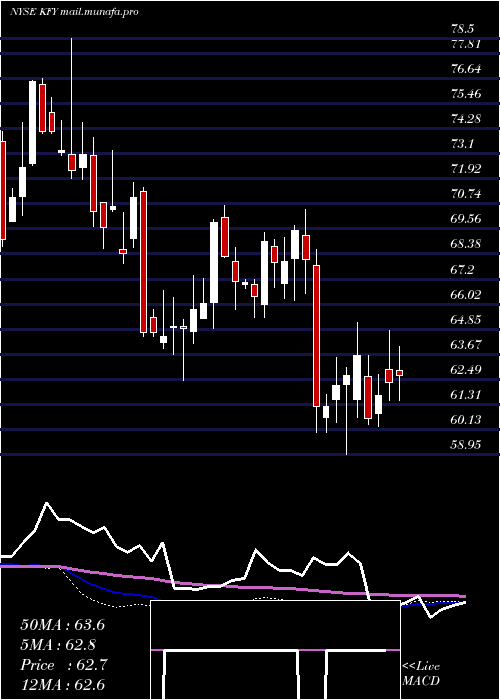The height and width of the screenshot is (700, 500).
Task: Click the 70.74 price axis label
Action: click(x=466, y=194)
